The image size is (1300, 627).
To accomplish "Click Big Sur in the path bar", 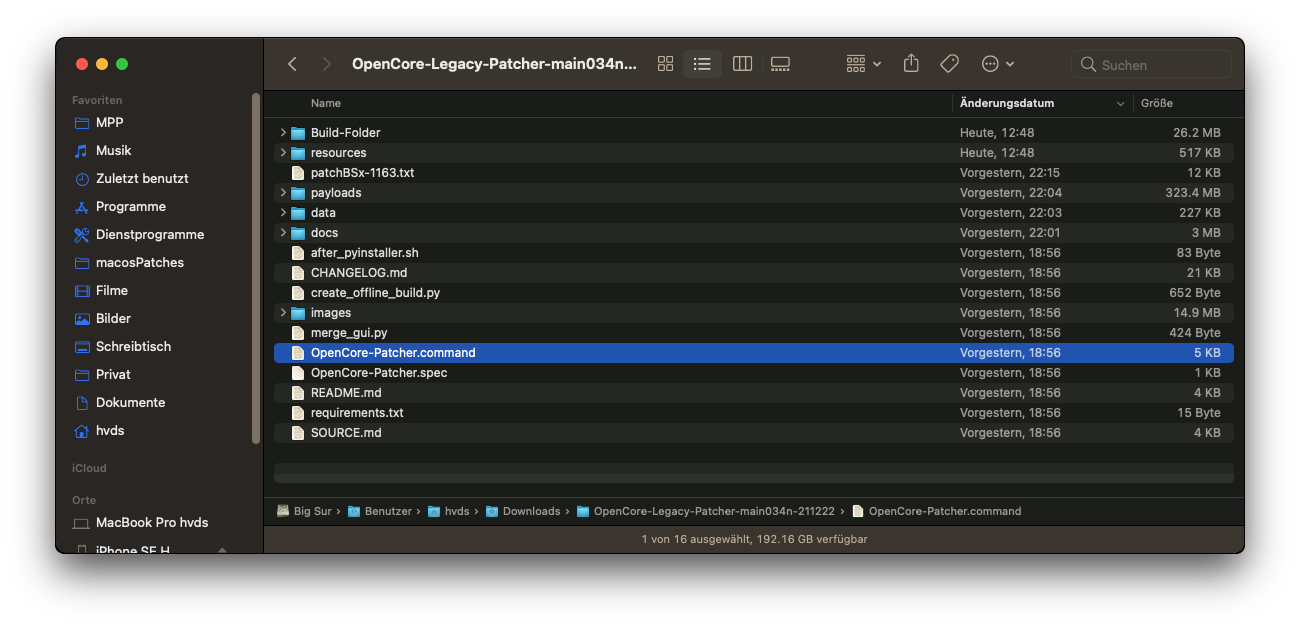I will click(304, 511).
